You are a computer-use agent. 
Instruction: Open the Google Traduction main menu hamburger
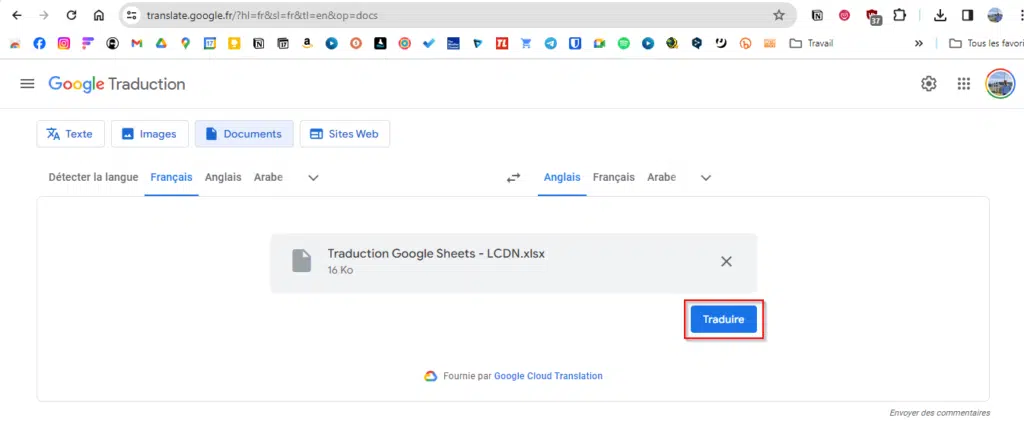pyautogui.click(x=27, y=84)
